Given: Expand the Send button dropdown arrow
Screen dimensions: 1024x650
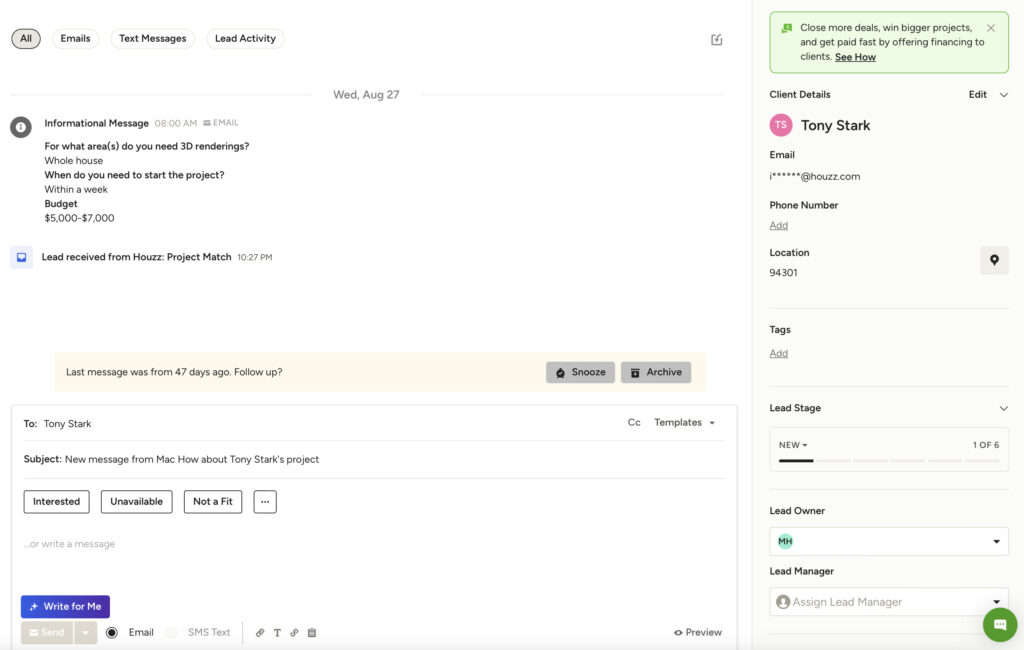Looking at the screenshot, I should (84, 632).
